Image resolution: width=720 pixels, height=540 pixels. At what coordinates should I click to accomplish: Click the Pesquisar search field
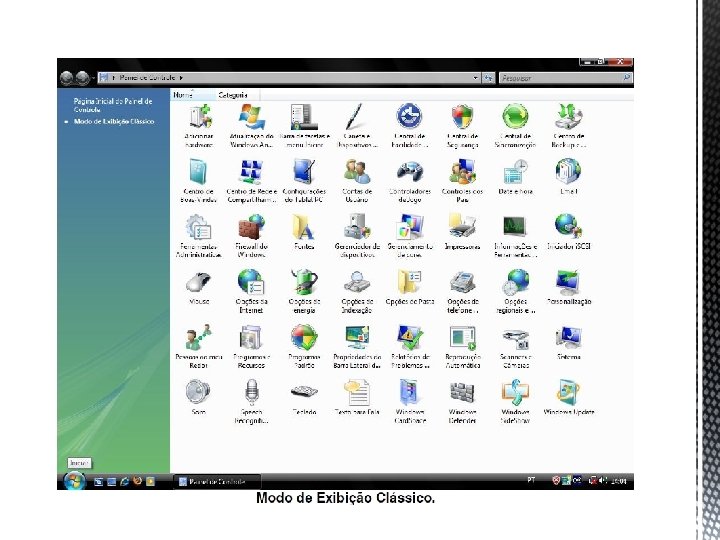coord(566,78)
